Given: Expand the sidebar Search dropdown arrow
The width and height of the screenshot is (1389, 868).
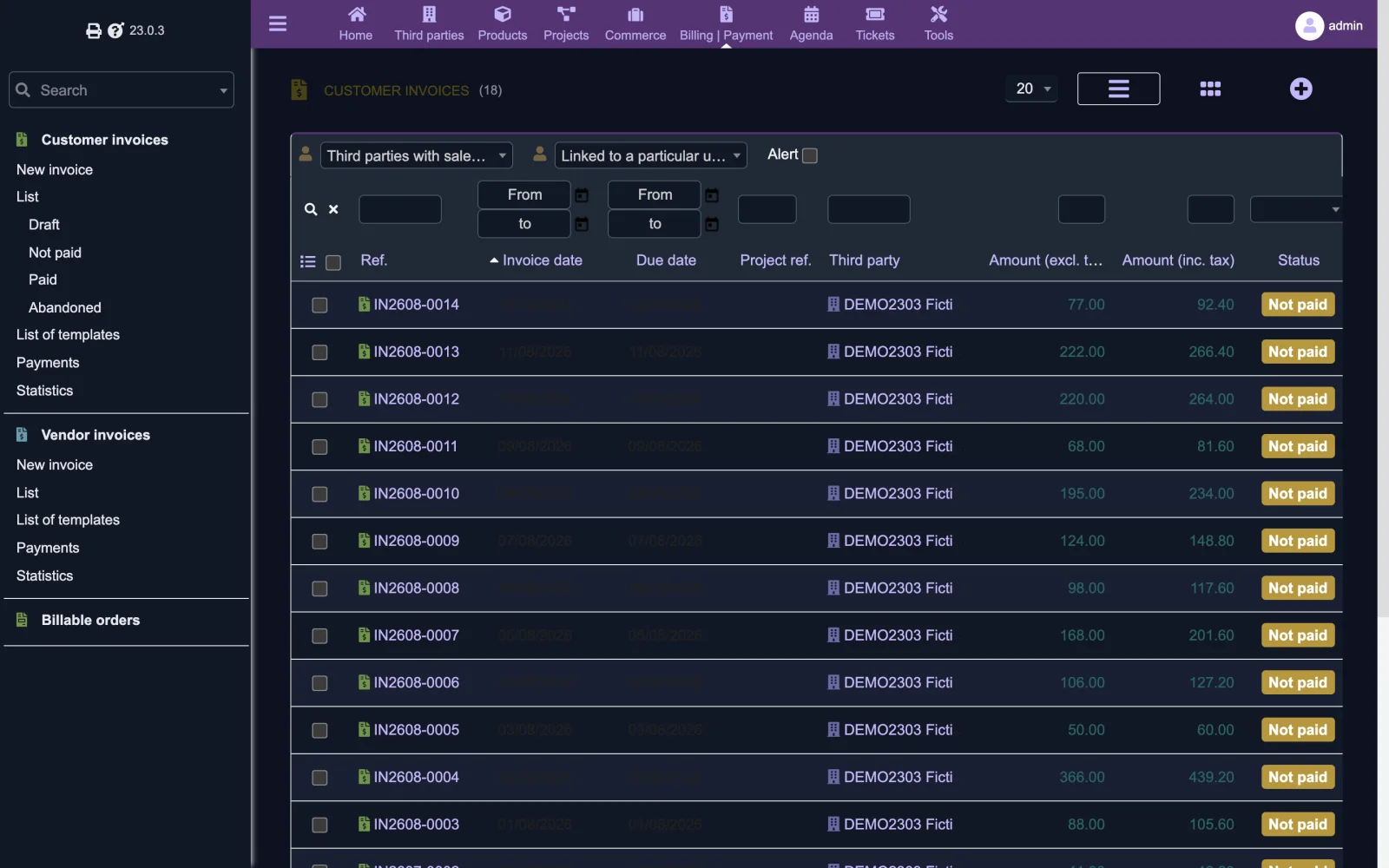Looking at the screenshot, I should point(223,90).
